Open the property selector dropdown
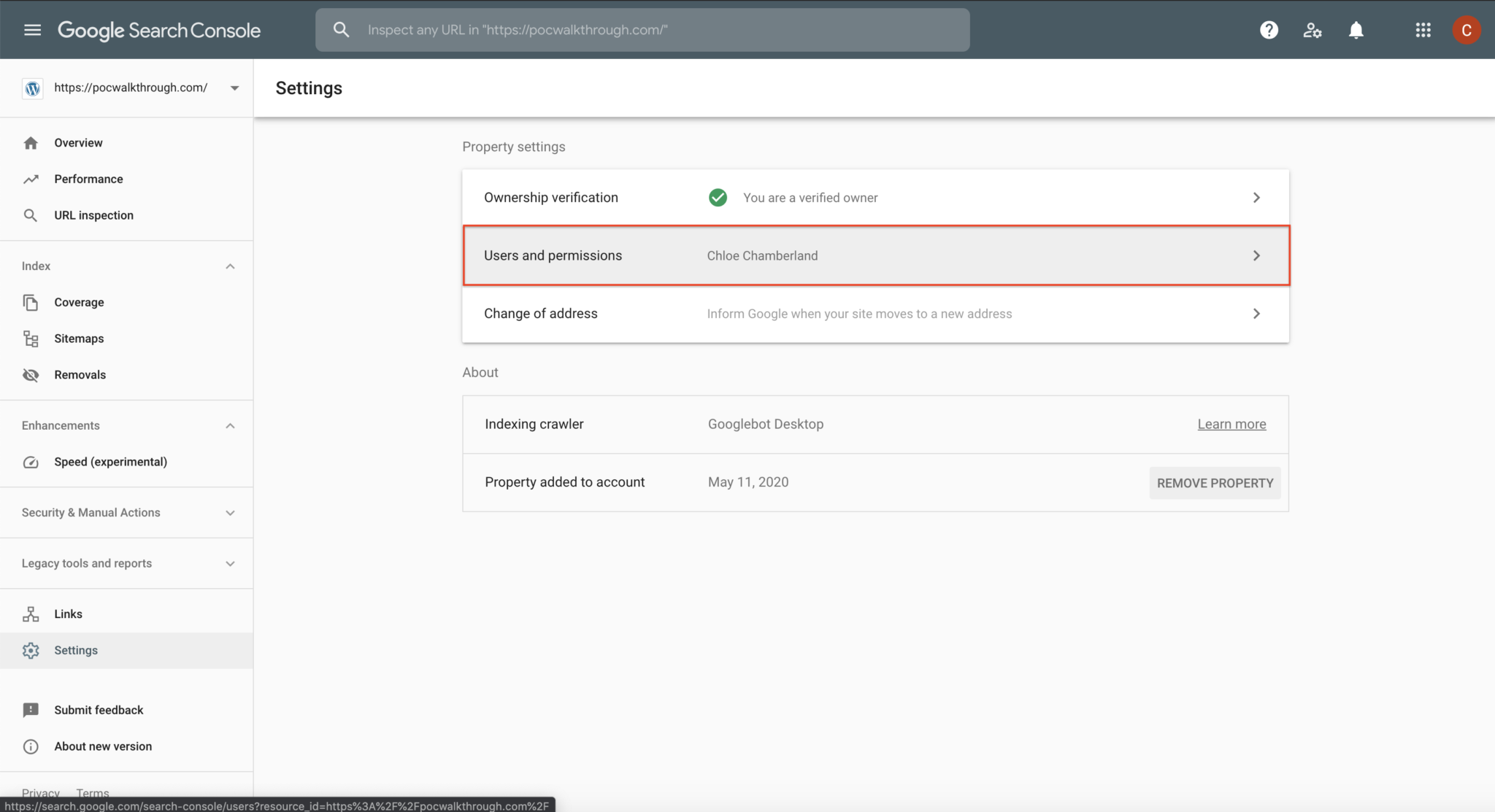 tap(234, 88)
